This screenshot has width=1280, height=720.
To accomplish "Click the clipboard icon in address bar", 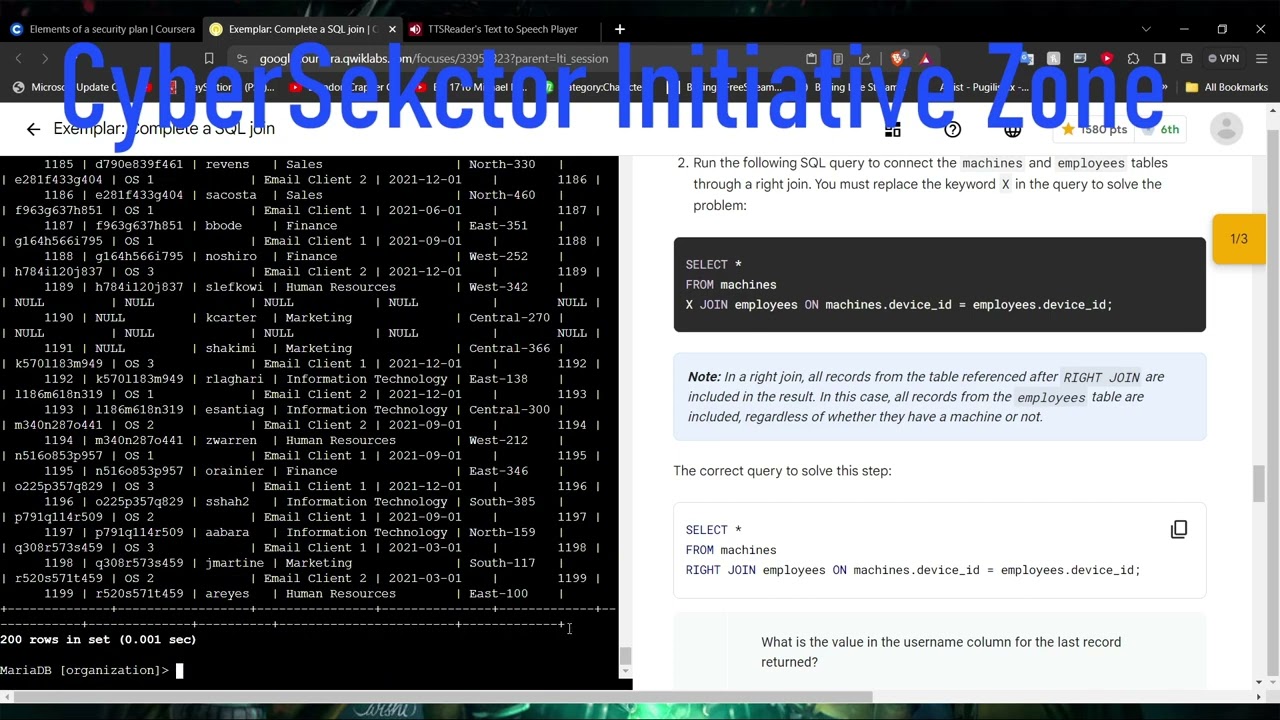I will pos(811,59).
